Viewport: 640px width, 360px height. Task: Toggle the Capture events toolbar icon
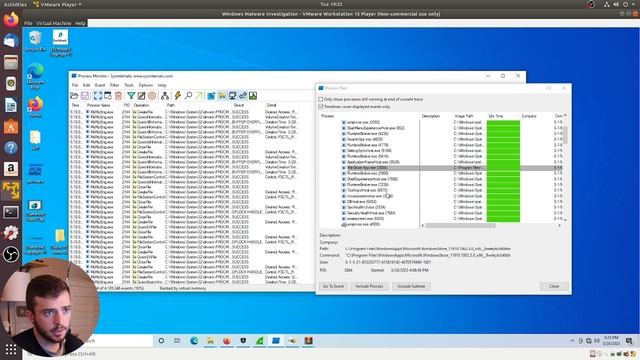tap(98, 96)
